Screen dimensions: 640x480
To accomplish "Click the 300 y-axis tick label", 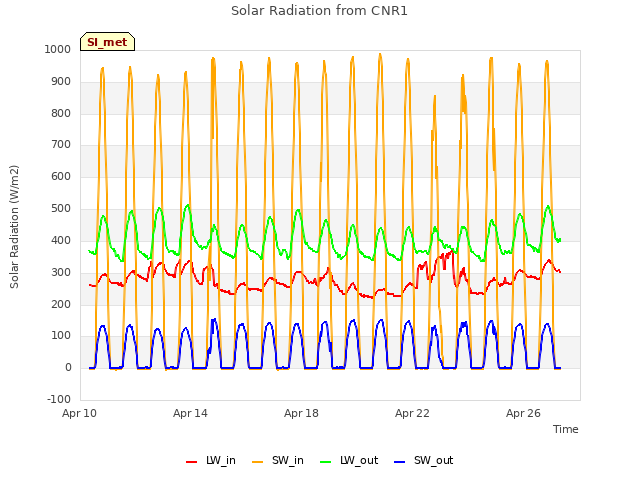I will click(x=61, y=272).
